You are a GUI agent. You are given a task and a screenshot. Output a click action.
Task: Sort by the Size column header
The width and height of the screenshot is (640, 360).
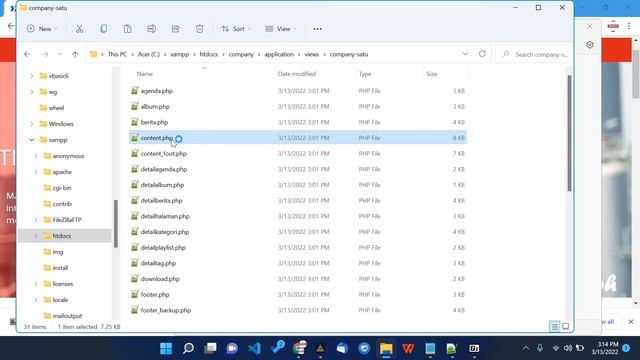pyautogui.click(x=432, y=74)
